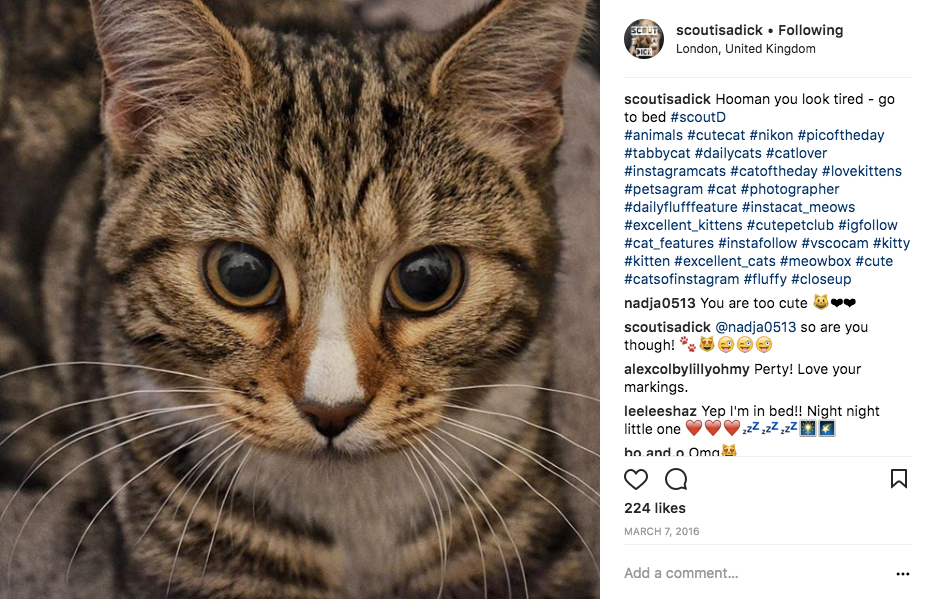
Task: Open the #nikon hashtag
Action: 768,135
